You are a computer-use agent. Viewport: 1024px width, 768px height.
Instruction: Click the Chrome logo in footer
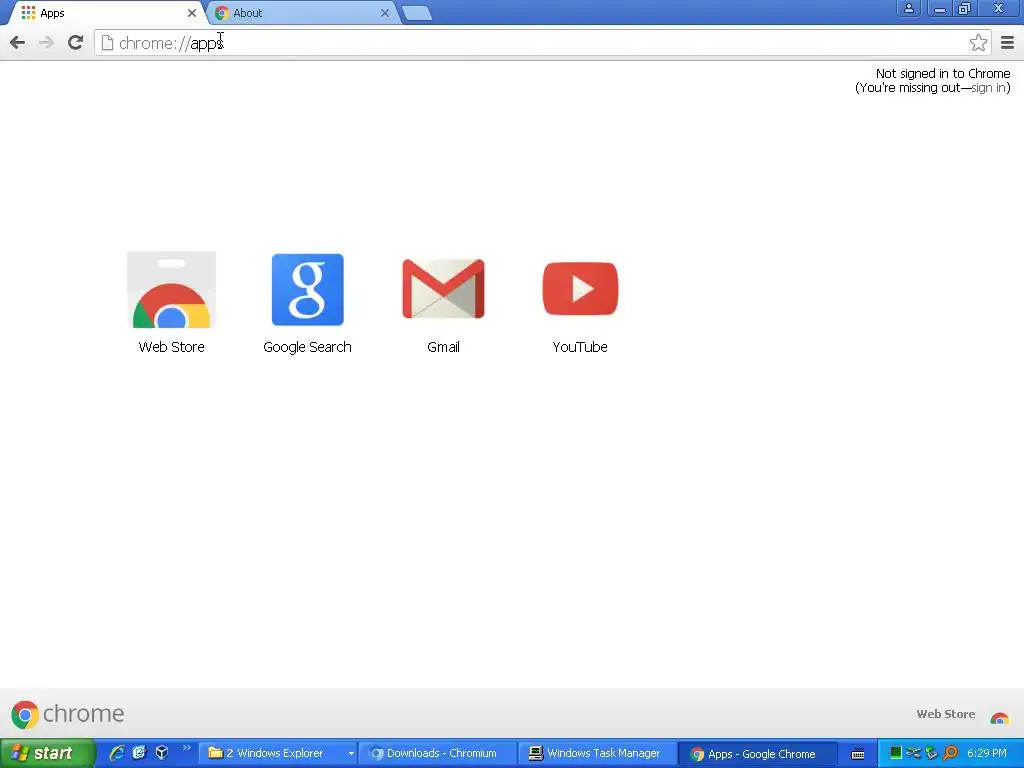67,714
